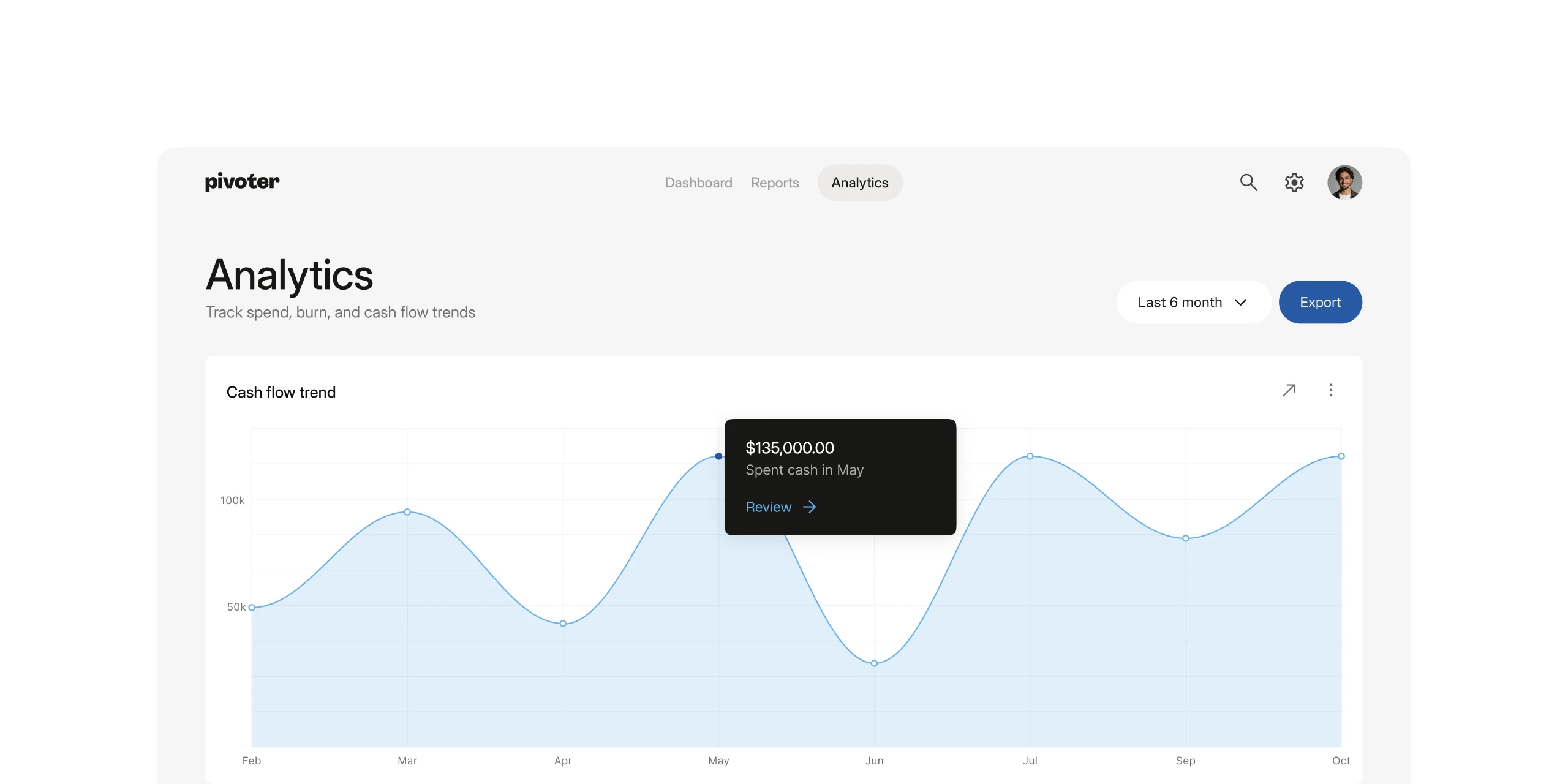Open the Last 6 month dropdown

(x=1193, y=302)
